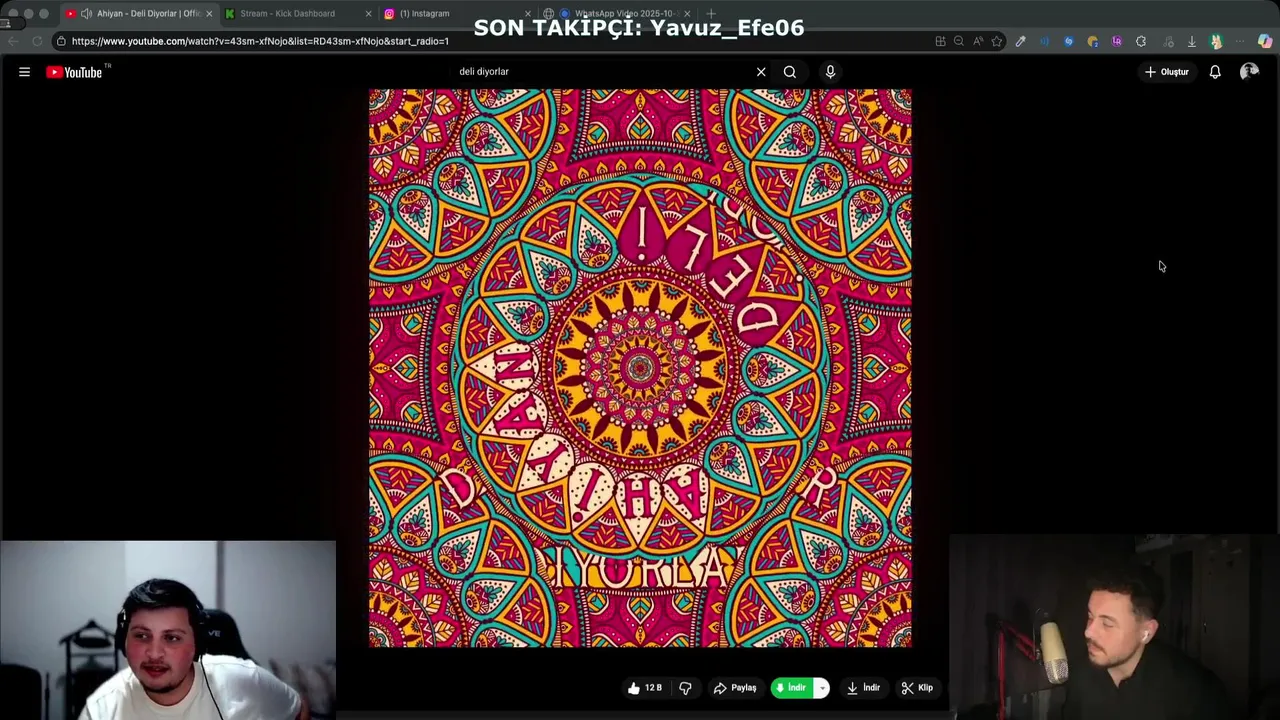This screenshot has width=1280, height=720.
Task: Click the yellow moon extension with badge 2
Action: pos(1093,41)
